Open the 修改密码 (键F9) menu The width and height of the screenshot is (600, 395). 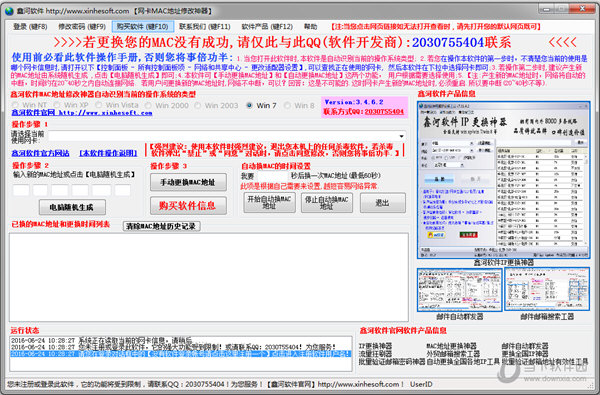click(x=82, y=26)
